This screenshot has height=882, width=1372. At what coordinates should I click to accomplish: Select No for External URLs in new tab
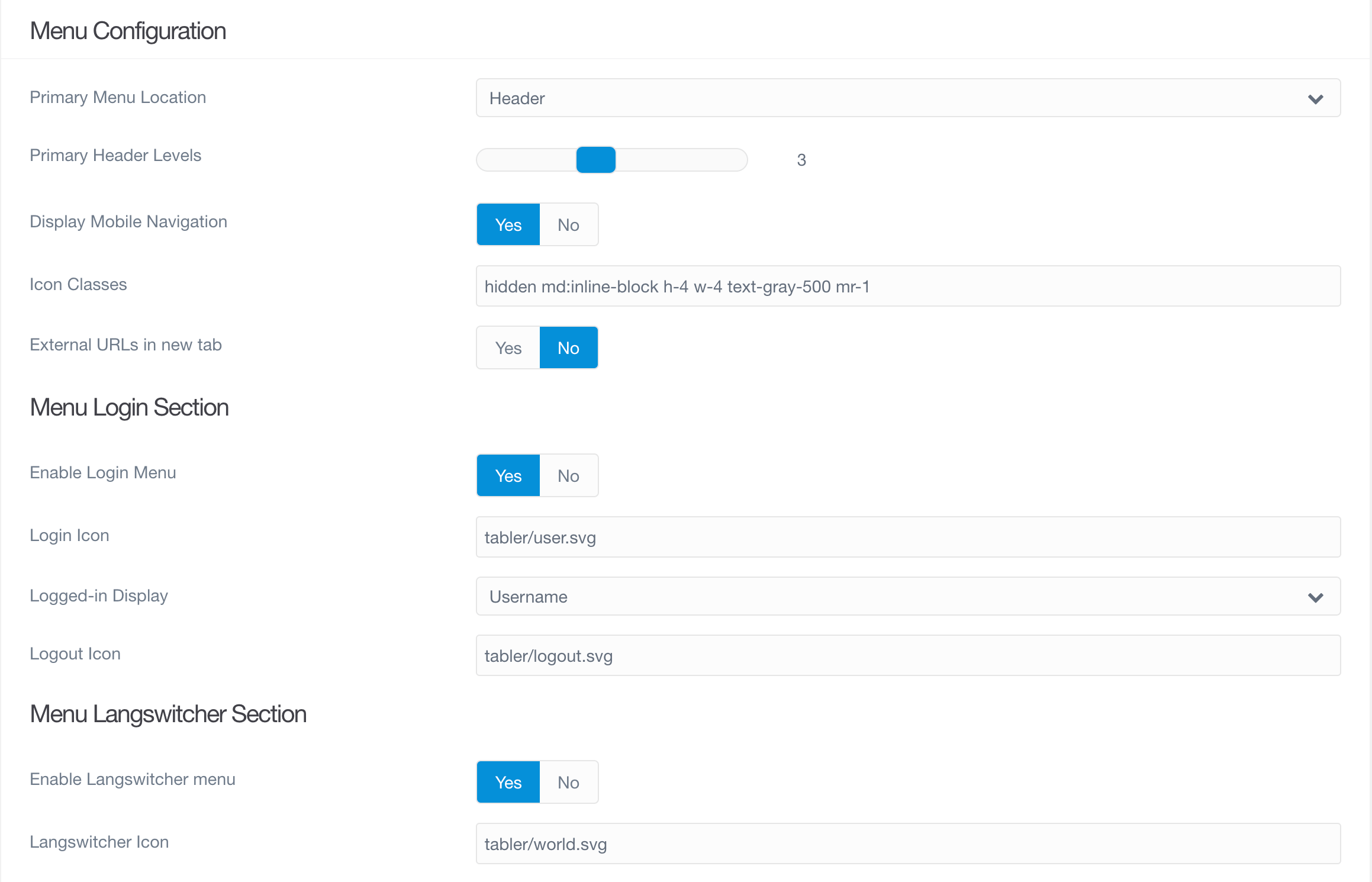coord(568,347)
